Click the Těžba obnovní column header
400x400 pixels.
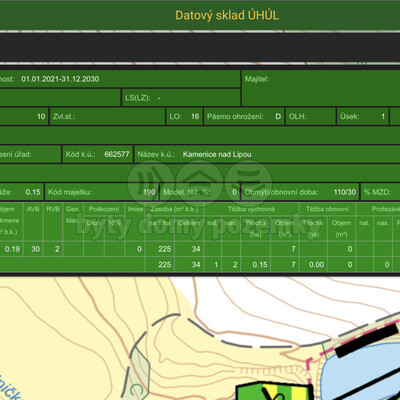(x=327, y=209)
